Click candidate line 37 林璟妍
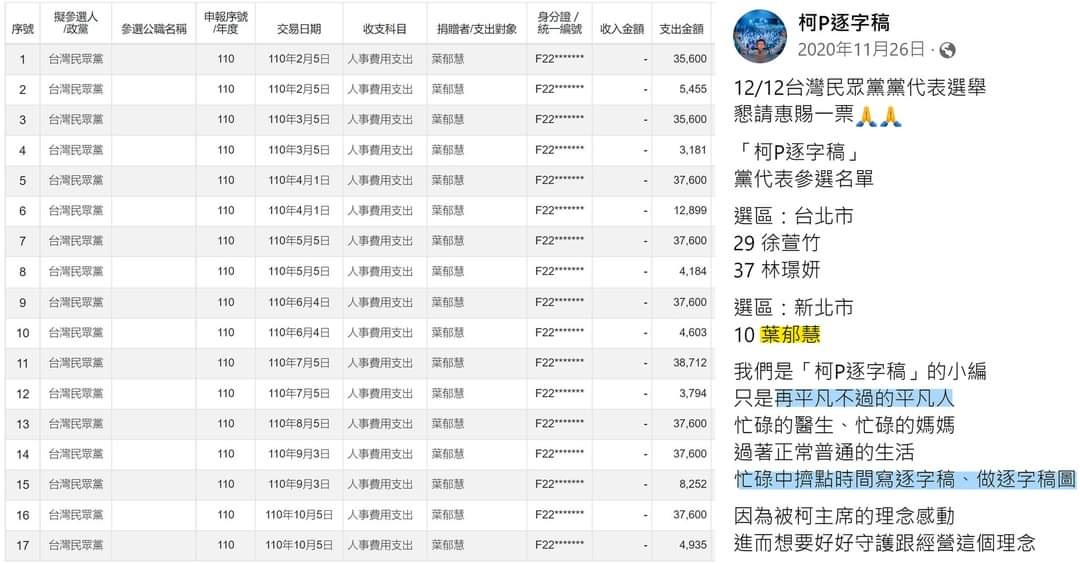The height and width of the screenshot is (563, 1080). [777, 270]
